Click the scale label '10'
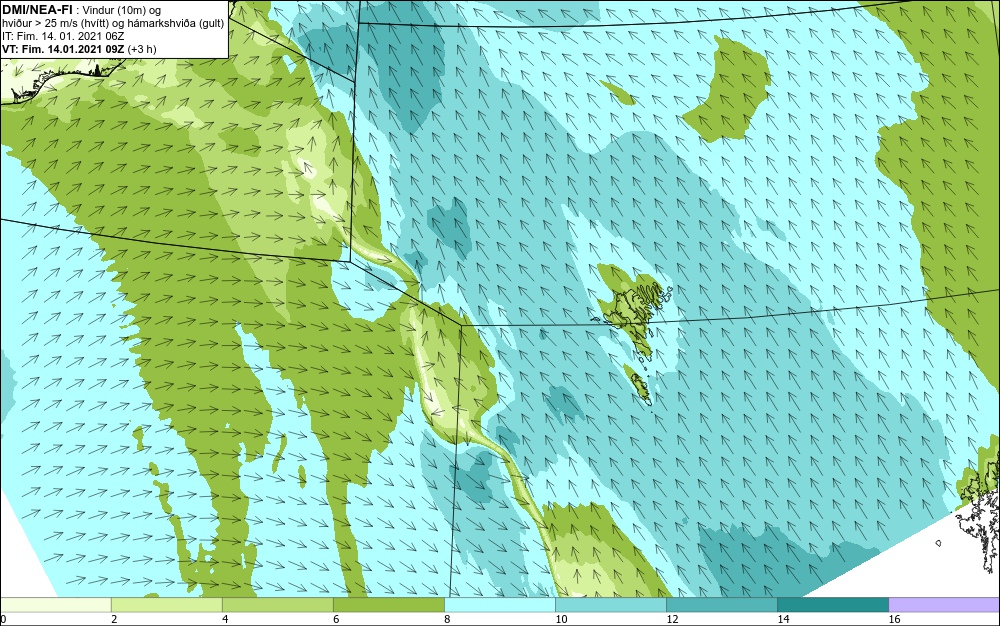 click(x=561, y=619)
